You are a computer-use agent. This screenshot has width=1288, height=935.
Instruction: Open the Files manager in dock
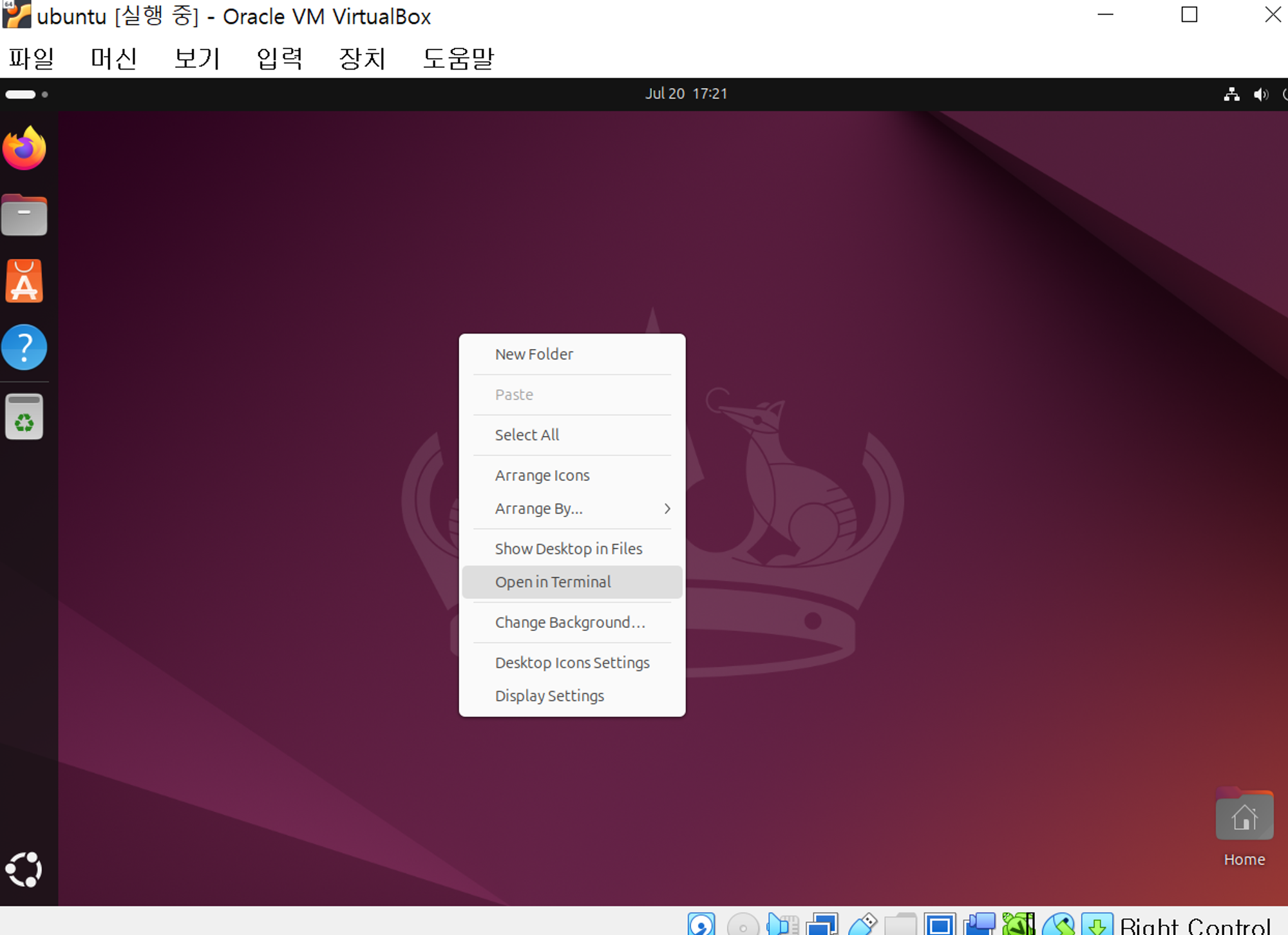[24, 215]
